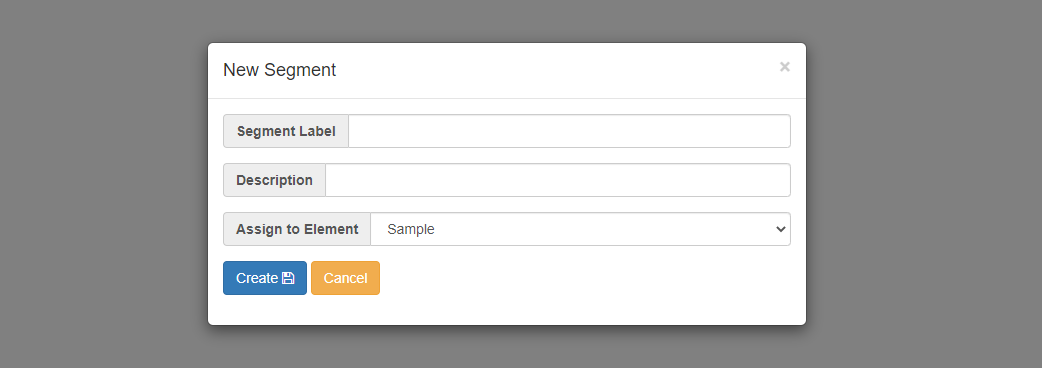
Task: Click the Create button
Action: pos(264,278)
